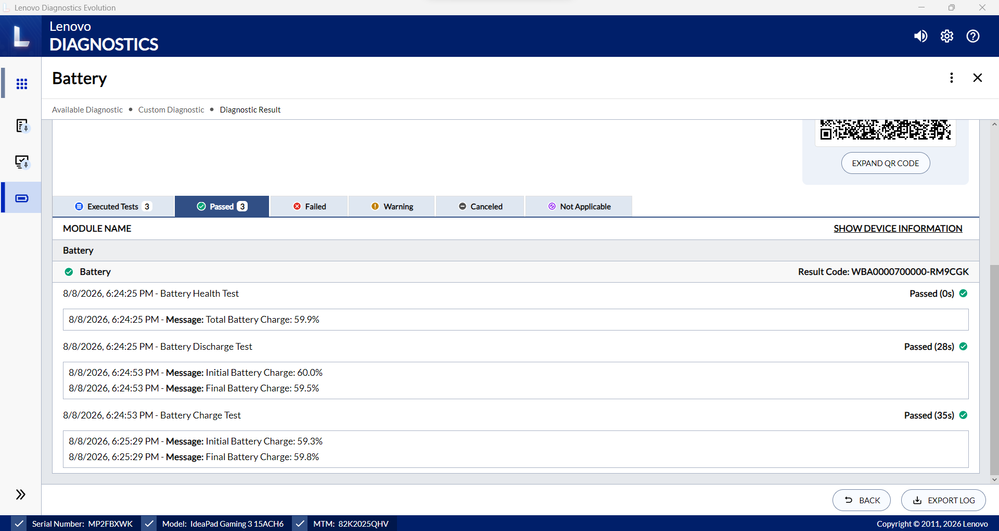Click Passed (28s) status text
Viewport: 999px width, 531px height.
pyautogui.click(x=929, y=346)
